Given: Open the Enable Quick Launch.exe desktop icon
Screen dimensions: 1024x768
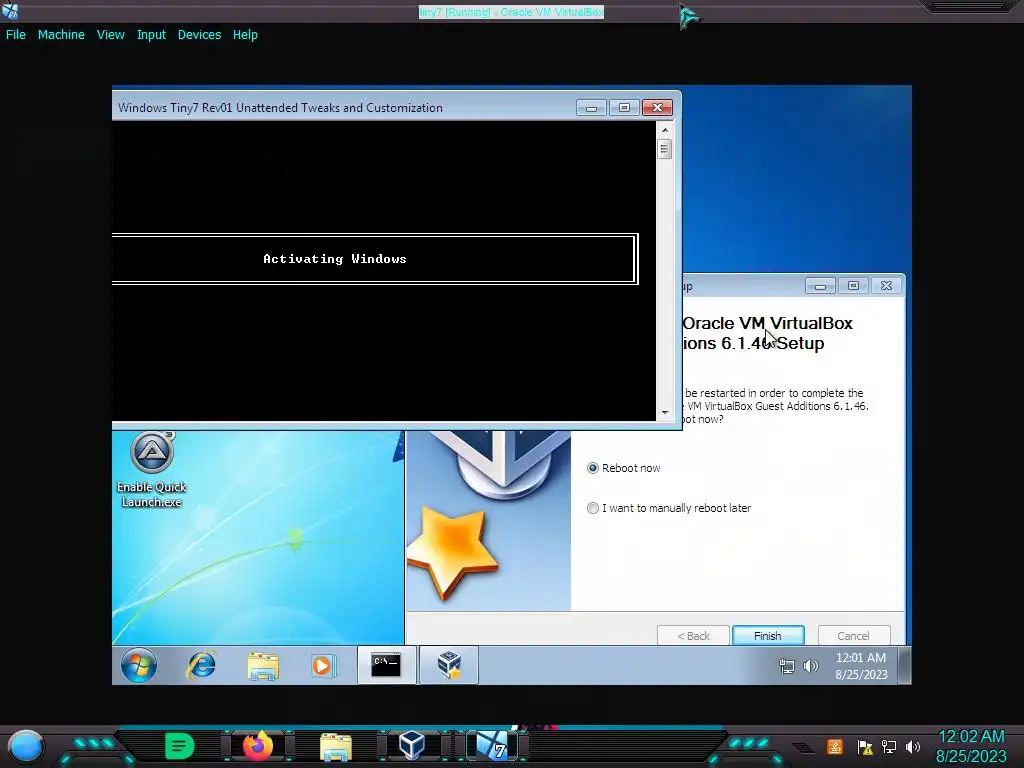Looking at the screenshot, I should (152, 469).
